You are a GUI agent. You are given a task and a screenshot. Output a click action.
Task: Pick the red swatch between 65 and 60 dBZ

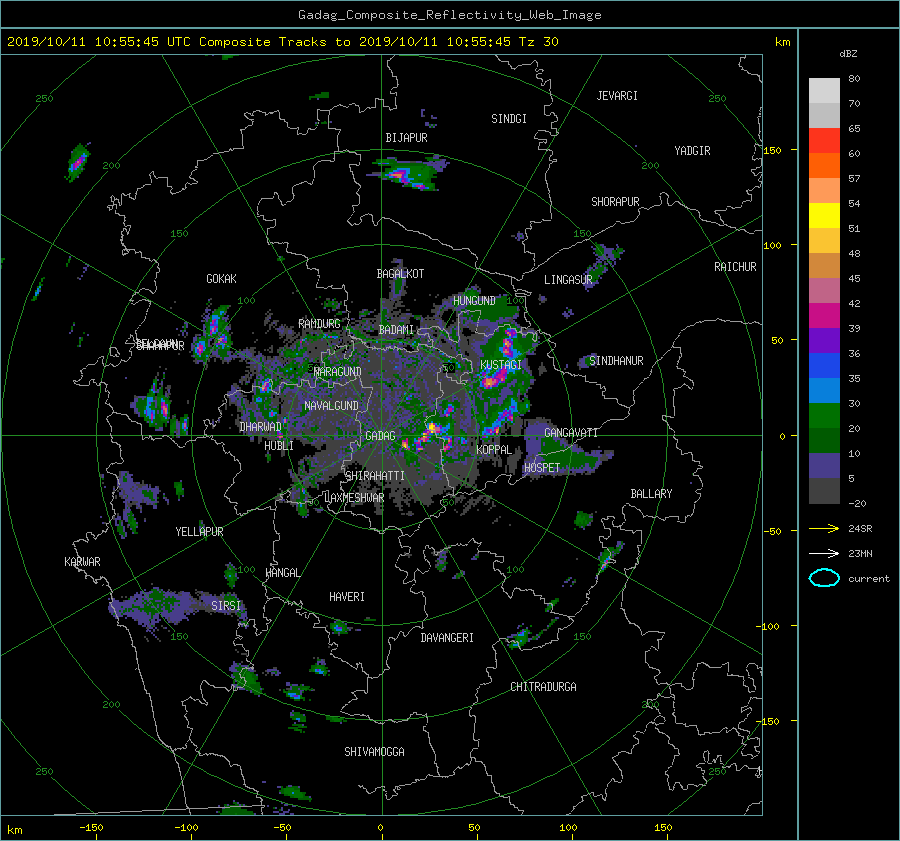[x=824, y=141]
